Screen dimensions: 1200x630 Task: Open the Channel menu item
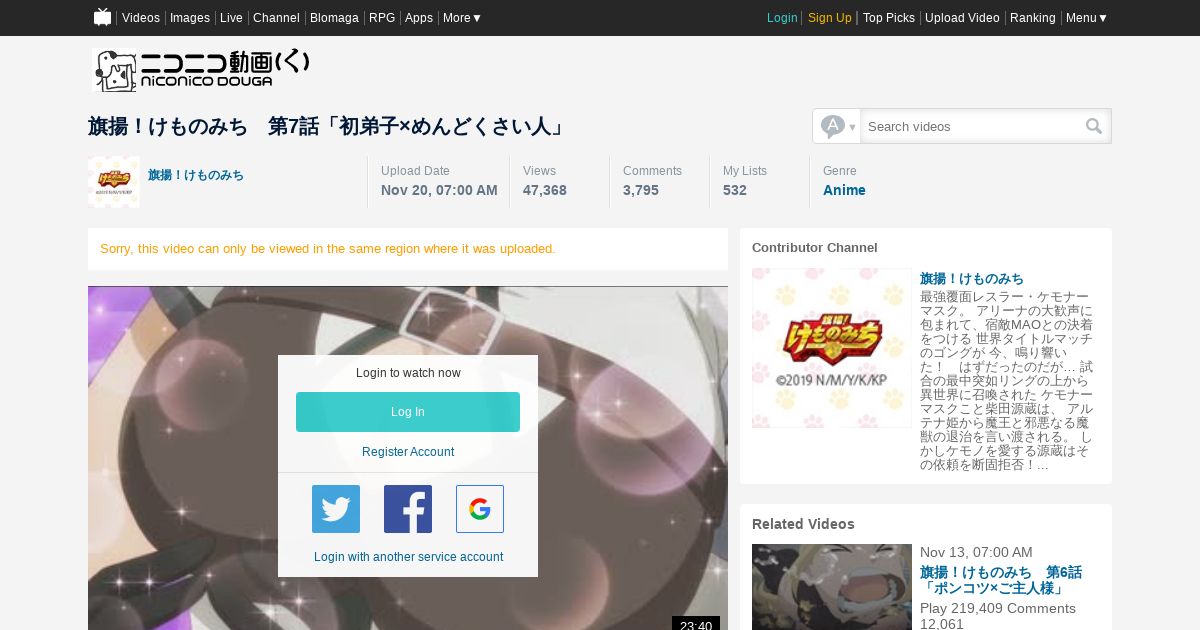click(276, 18)
